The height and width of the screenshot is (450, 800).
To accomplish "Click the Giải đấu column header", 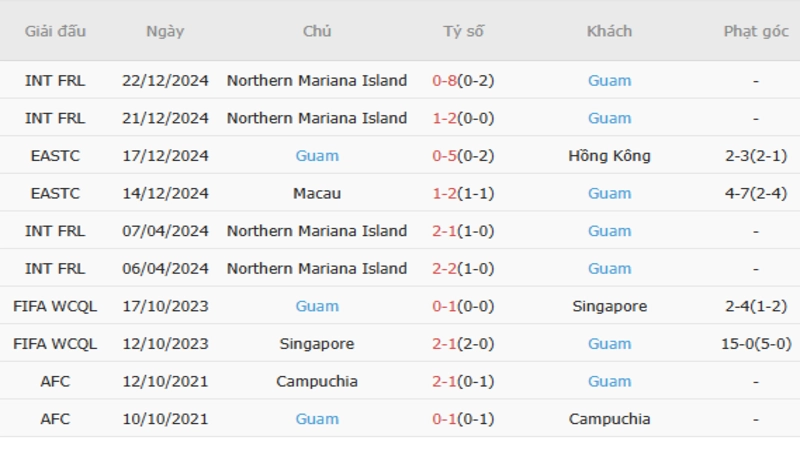I will [55, 31].
